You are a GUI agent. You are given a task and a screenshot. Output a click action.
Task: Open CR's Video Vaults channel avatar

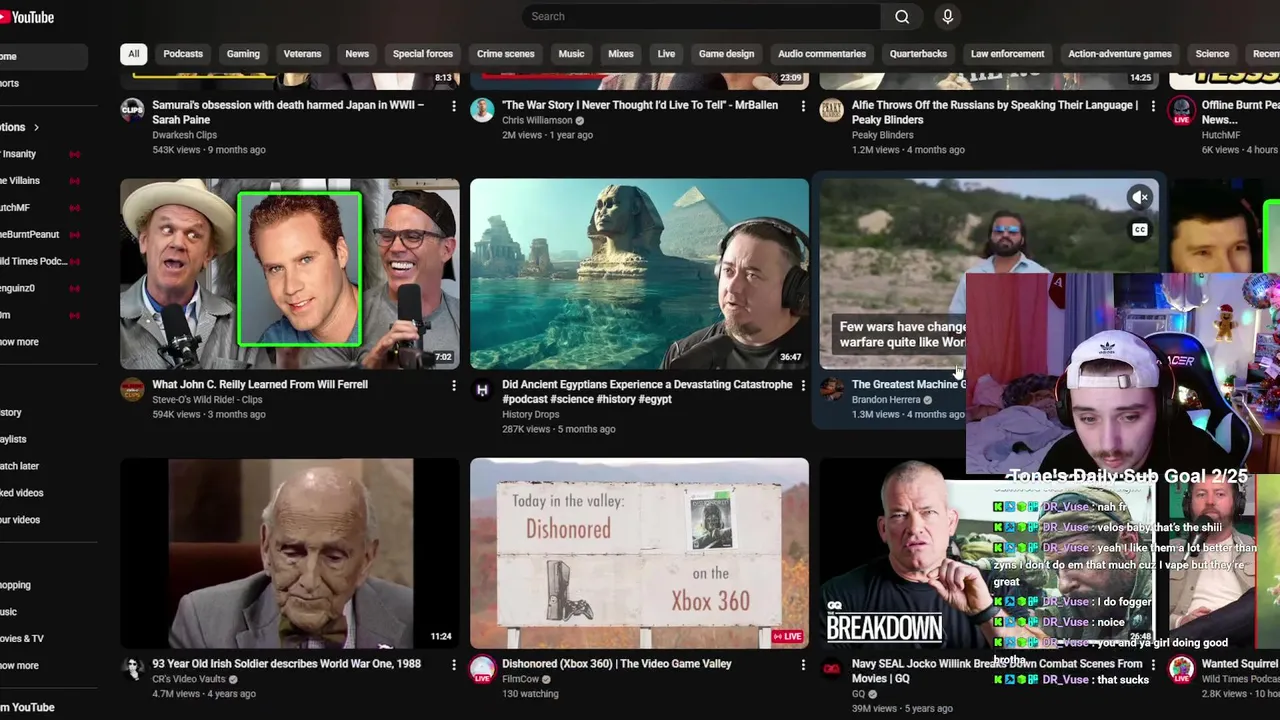tap(132, 669)
